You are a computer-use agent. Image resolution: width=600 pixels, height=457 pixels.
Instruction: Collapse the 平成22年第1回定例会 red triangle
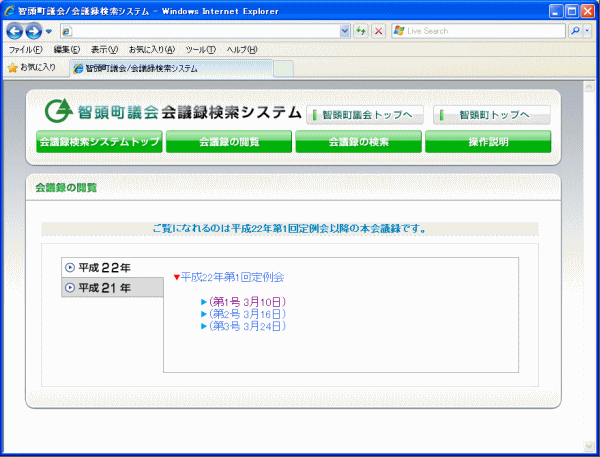click(176, 277)
